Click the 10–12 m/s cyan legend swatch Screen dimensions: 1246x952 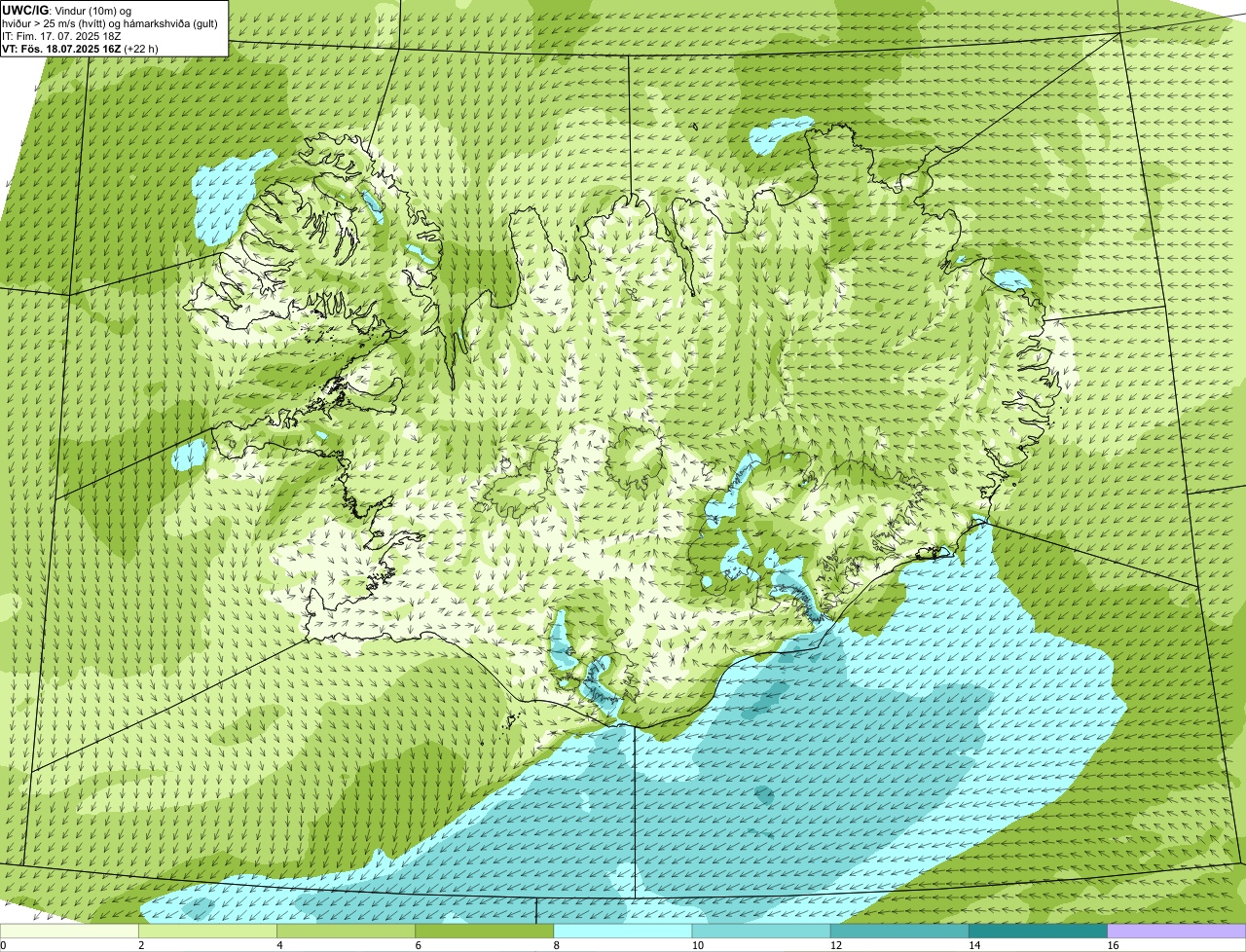[x=761, y=932]
